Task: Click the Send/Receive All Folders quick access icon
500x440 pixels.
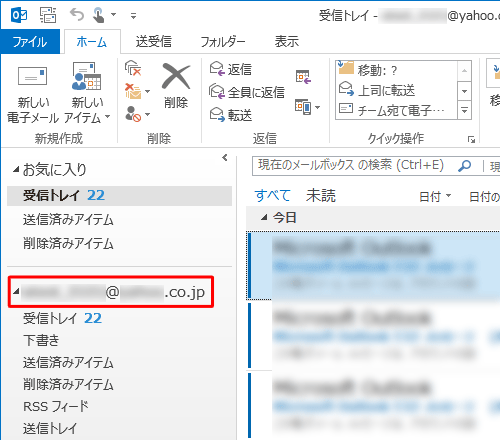Action: [48, 15]
